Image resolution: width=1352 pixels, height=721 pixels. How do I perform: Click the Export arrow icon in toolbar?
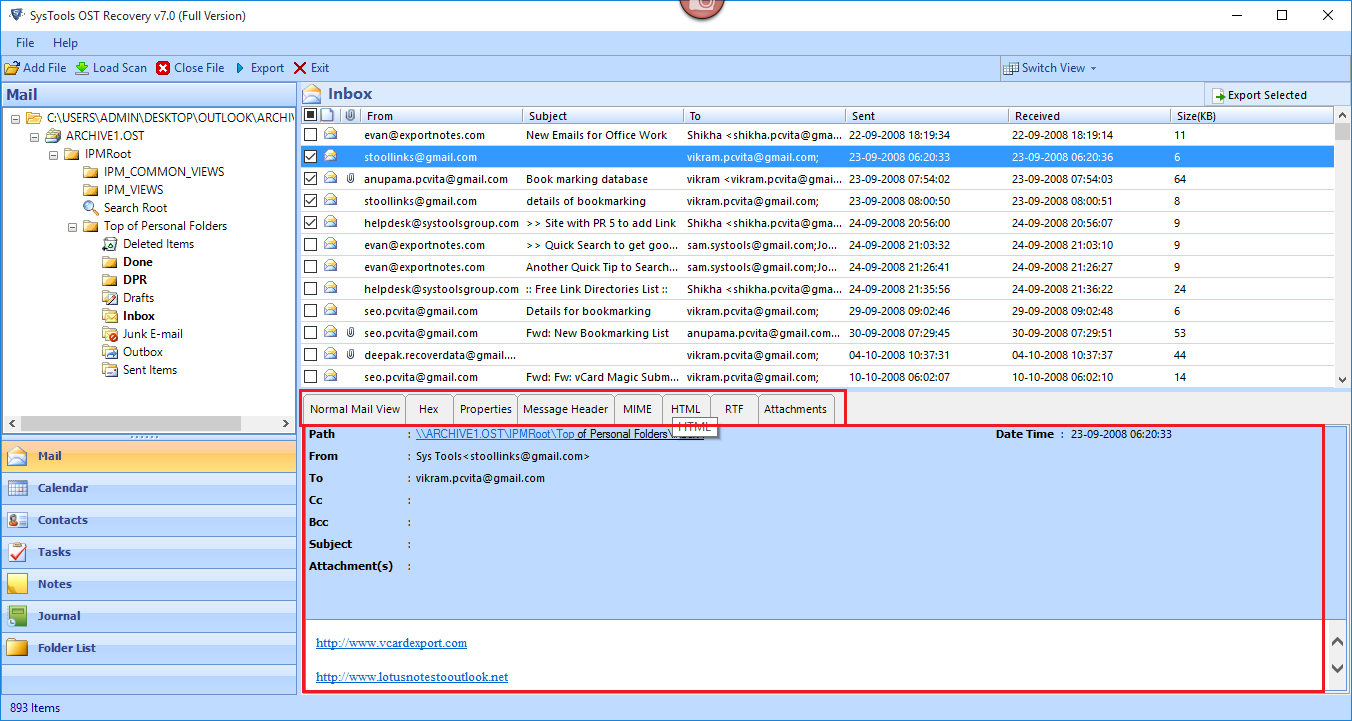click(x=240, y=68)
